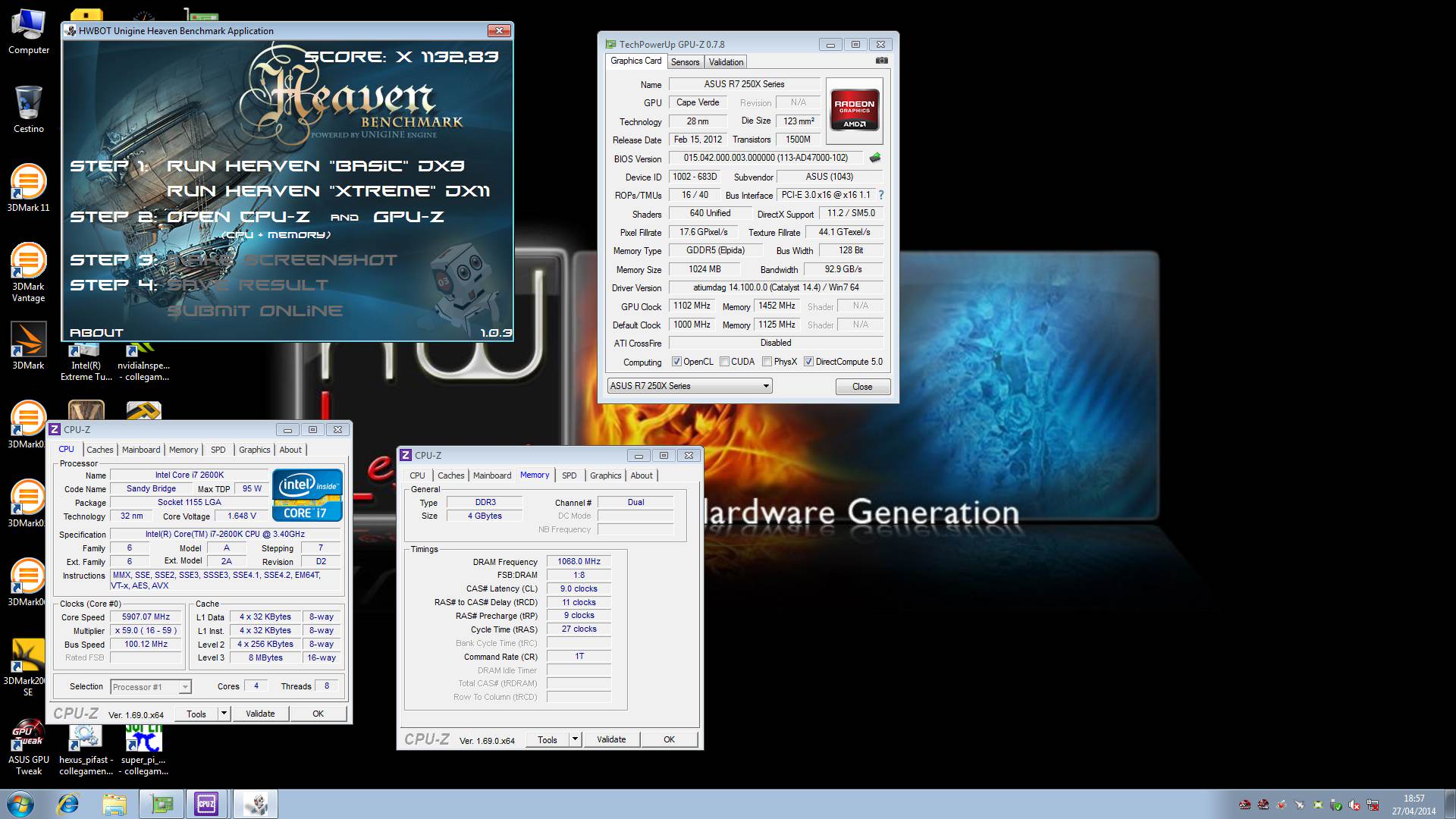Open About tab in left CPU-Z window
The height and width of the screenshot is (819, 1456).
pos(290,450)
